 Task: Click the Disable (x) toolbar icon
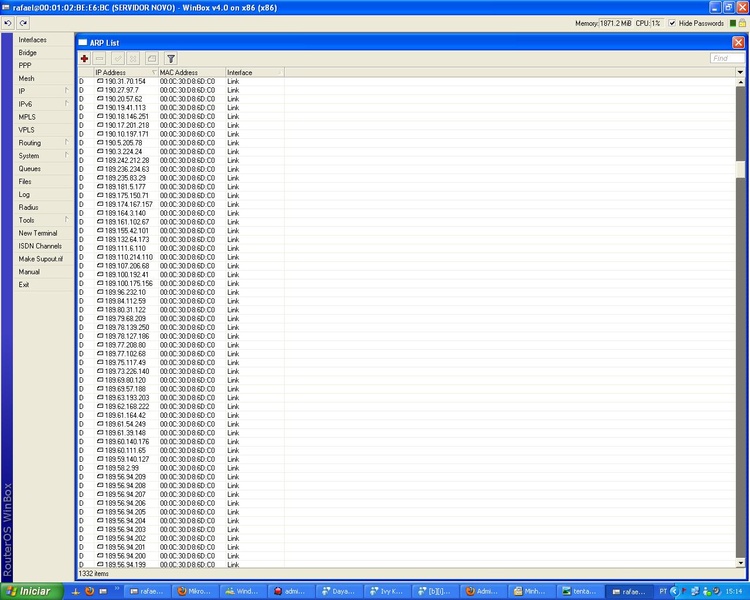[133, 58]
